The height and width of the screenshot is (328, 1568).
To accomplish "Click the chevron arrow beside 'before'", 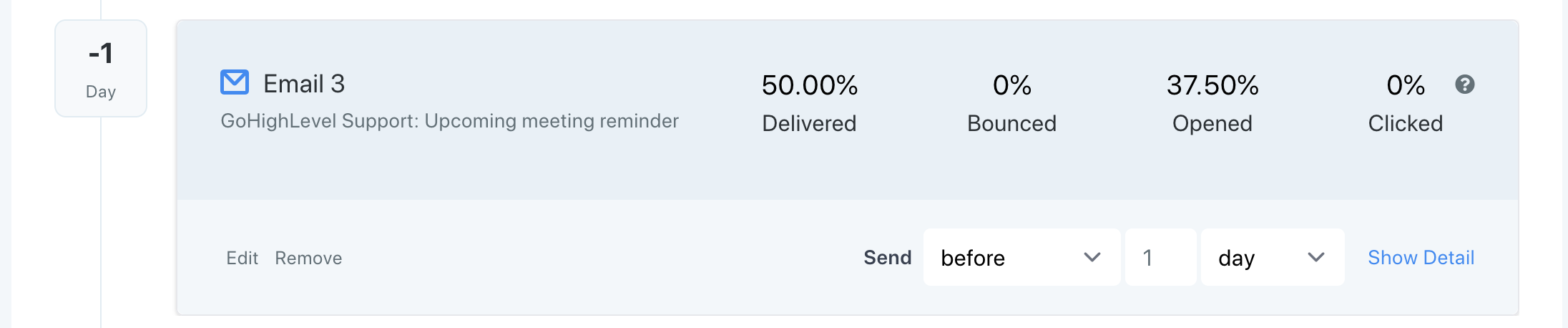I will (1092, 257).
